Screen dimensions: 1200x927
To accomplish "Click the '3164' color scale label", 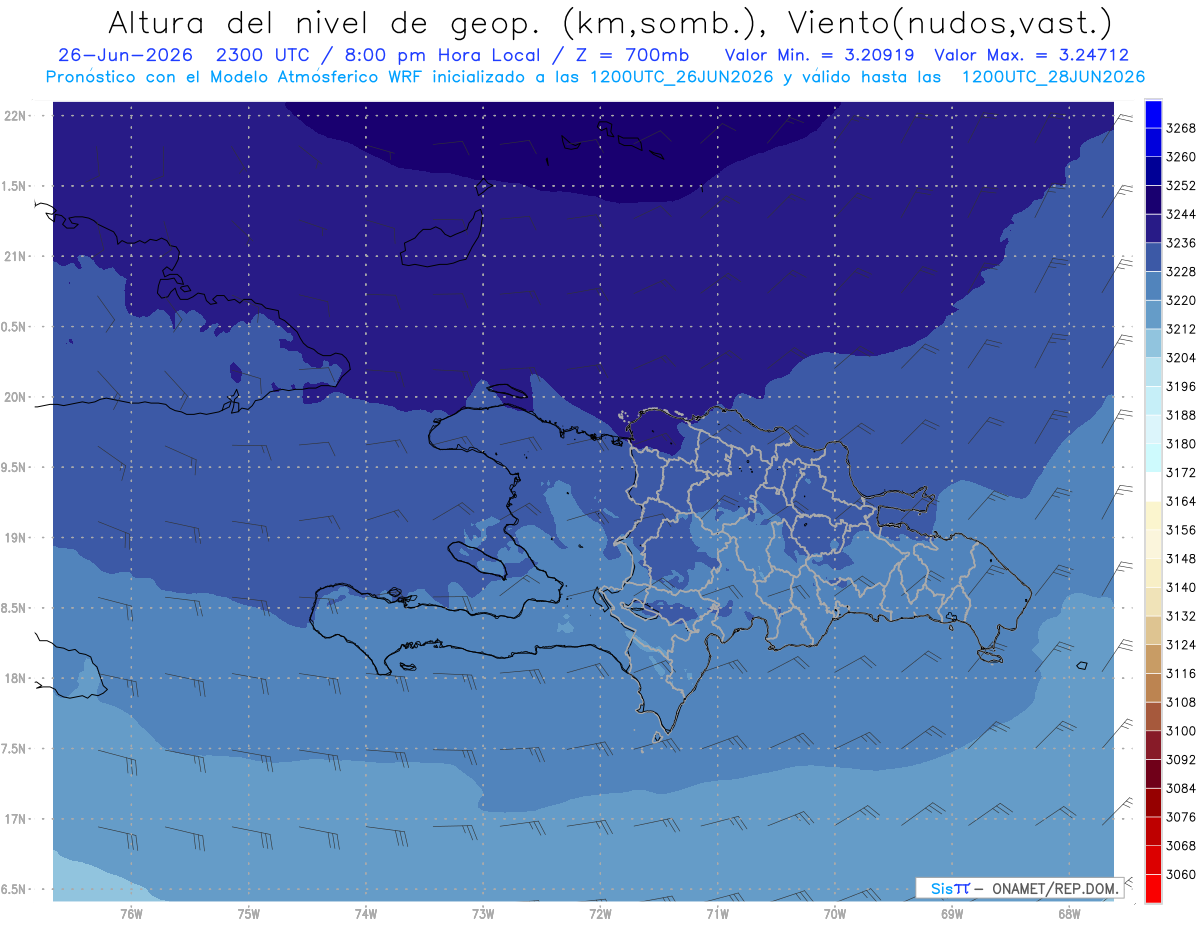I will 1181,501.
